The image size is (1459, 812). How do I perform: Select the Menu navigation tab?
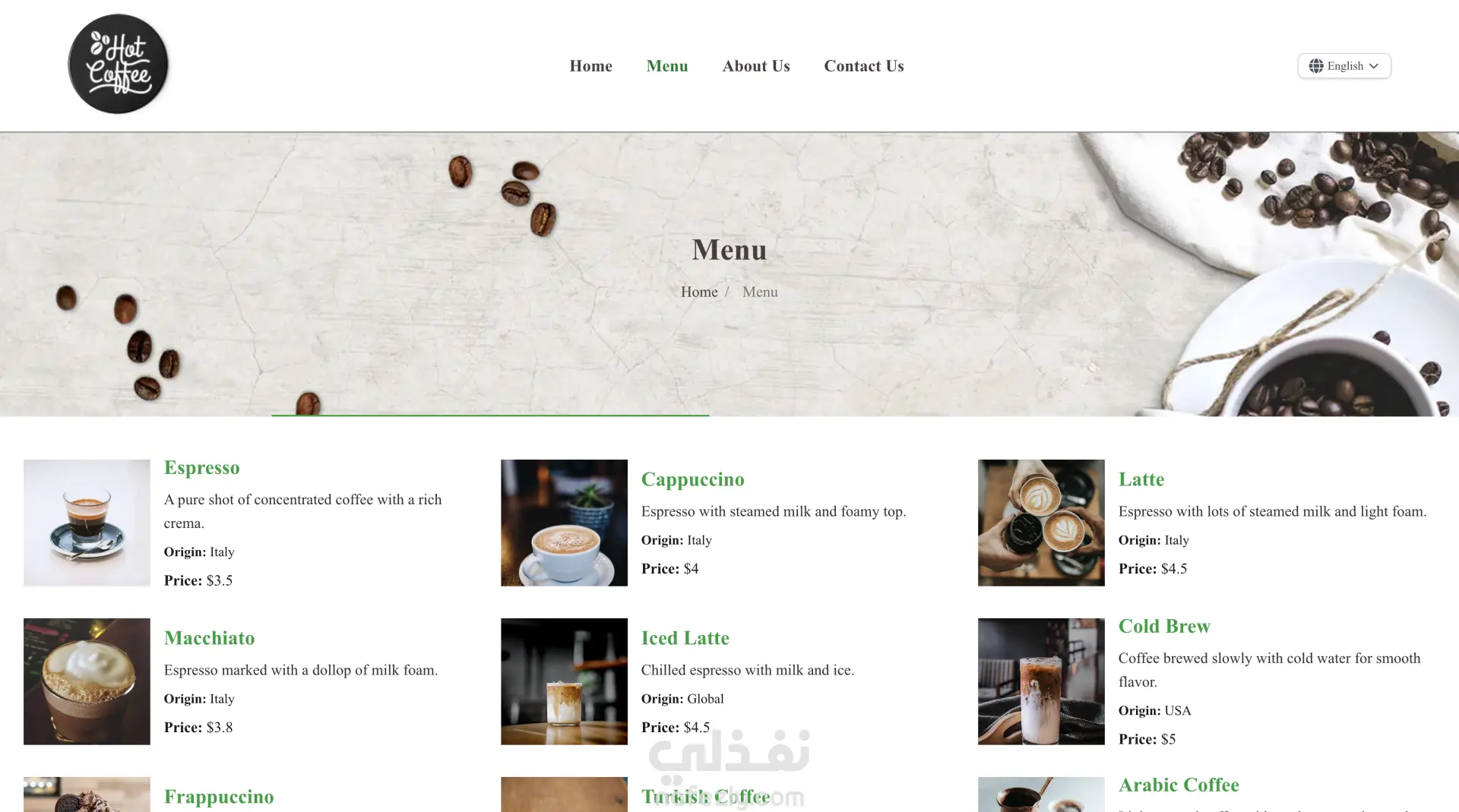pyautogui.click(x=667, y=66)
